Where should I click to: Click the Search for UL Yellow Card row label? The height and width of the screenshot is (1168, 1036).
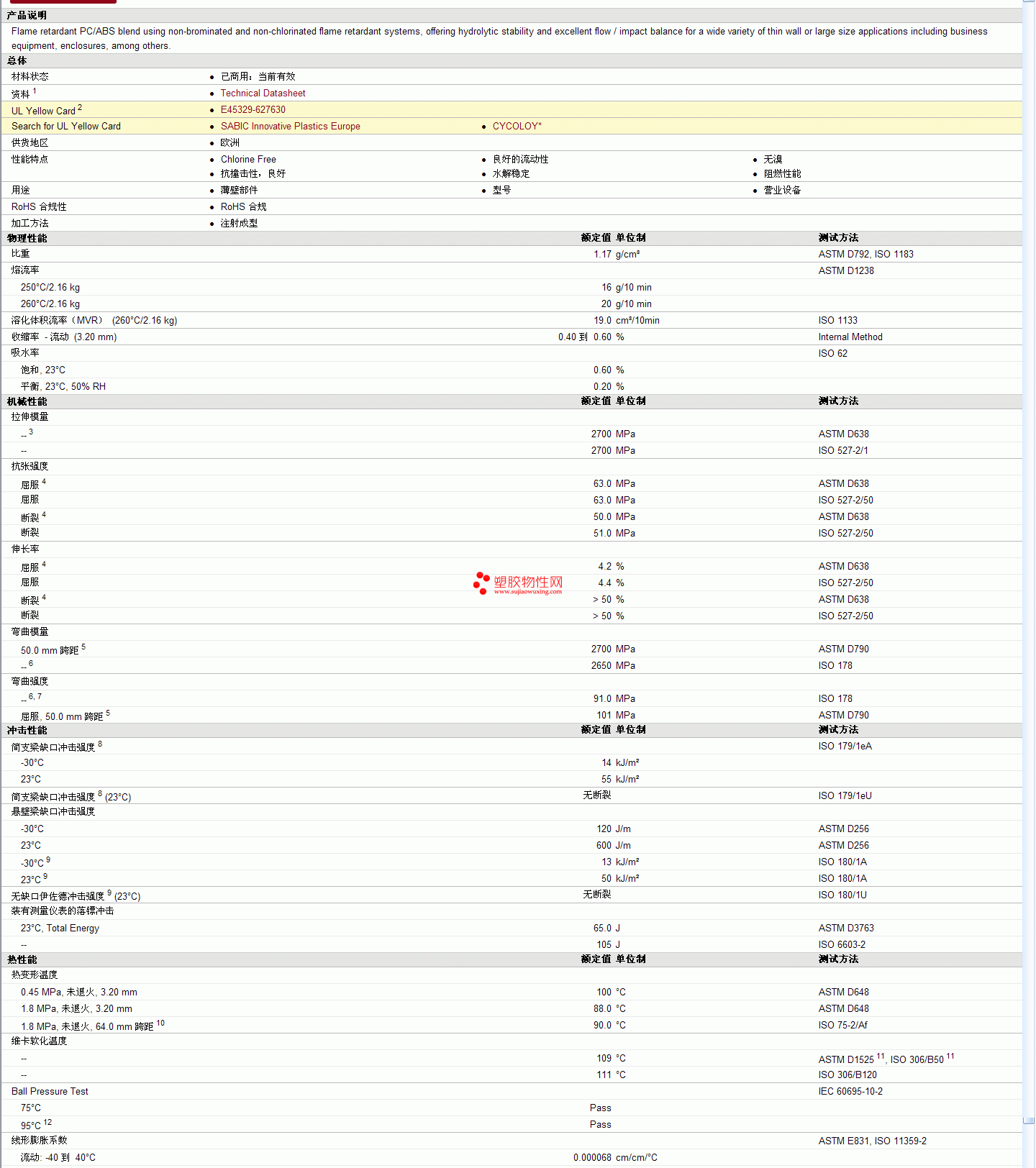[66, 127]
